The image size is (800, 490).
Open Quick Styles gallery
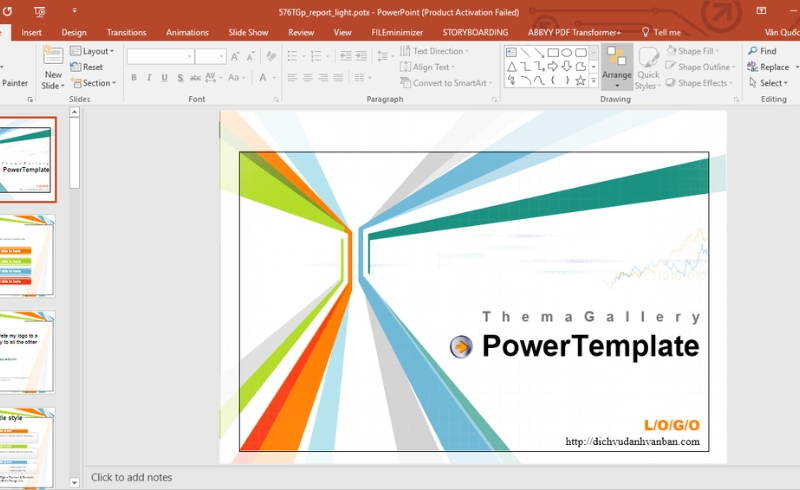[648, 68]
